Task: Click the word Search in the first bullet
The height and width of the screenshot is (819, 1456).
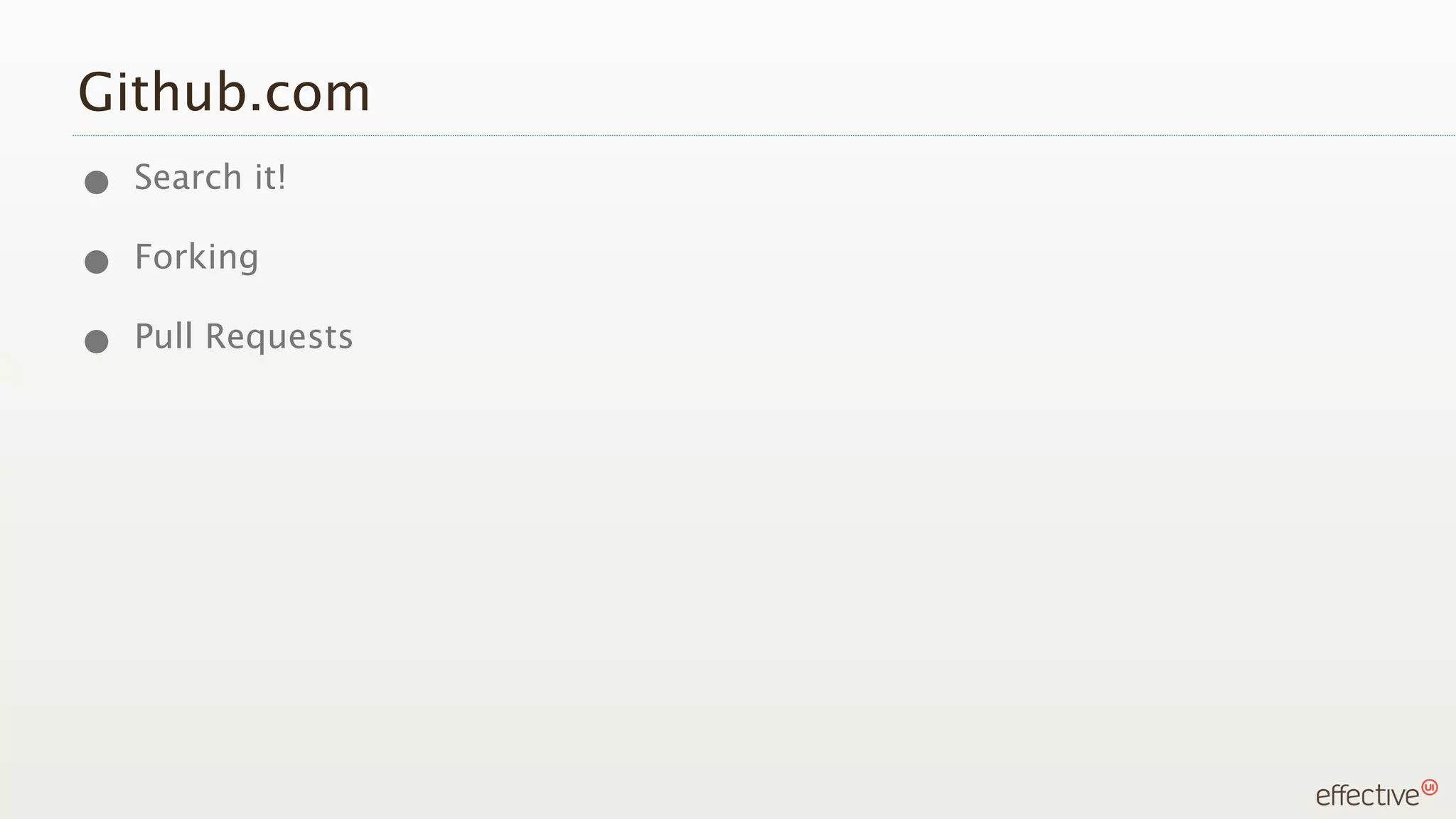Action: 188,177
